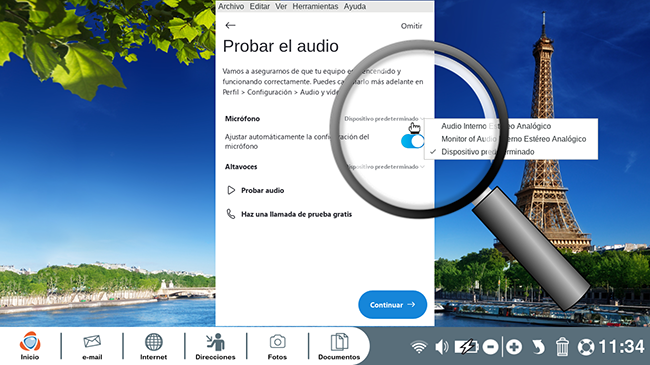Click the Probar audio label
The width and height of the screenshot is (650, 365).
pos(262,190)
